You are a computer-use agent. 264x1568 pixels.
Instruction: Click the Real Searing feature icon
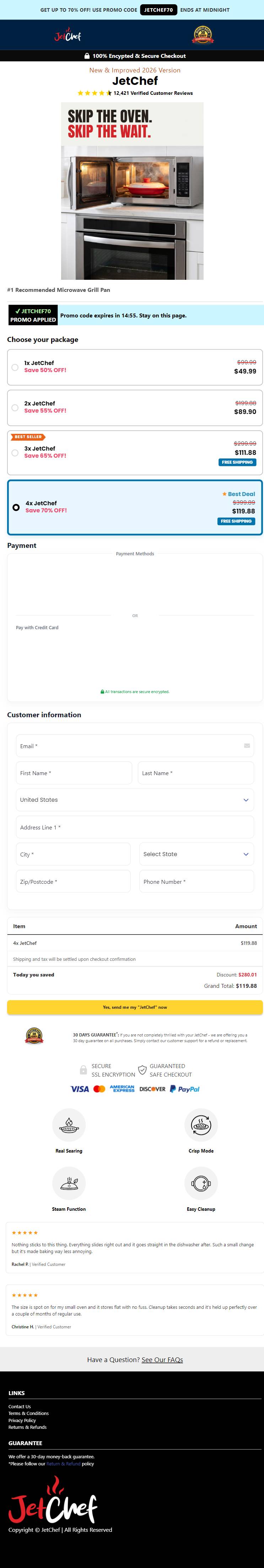tap(69, 1124)
